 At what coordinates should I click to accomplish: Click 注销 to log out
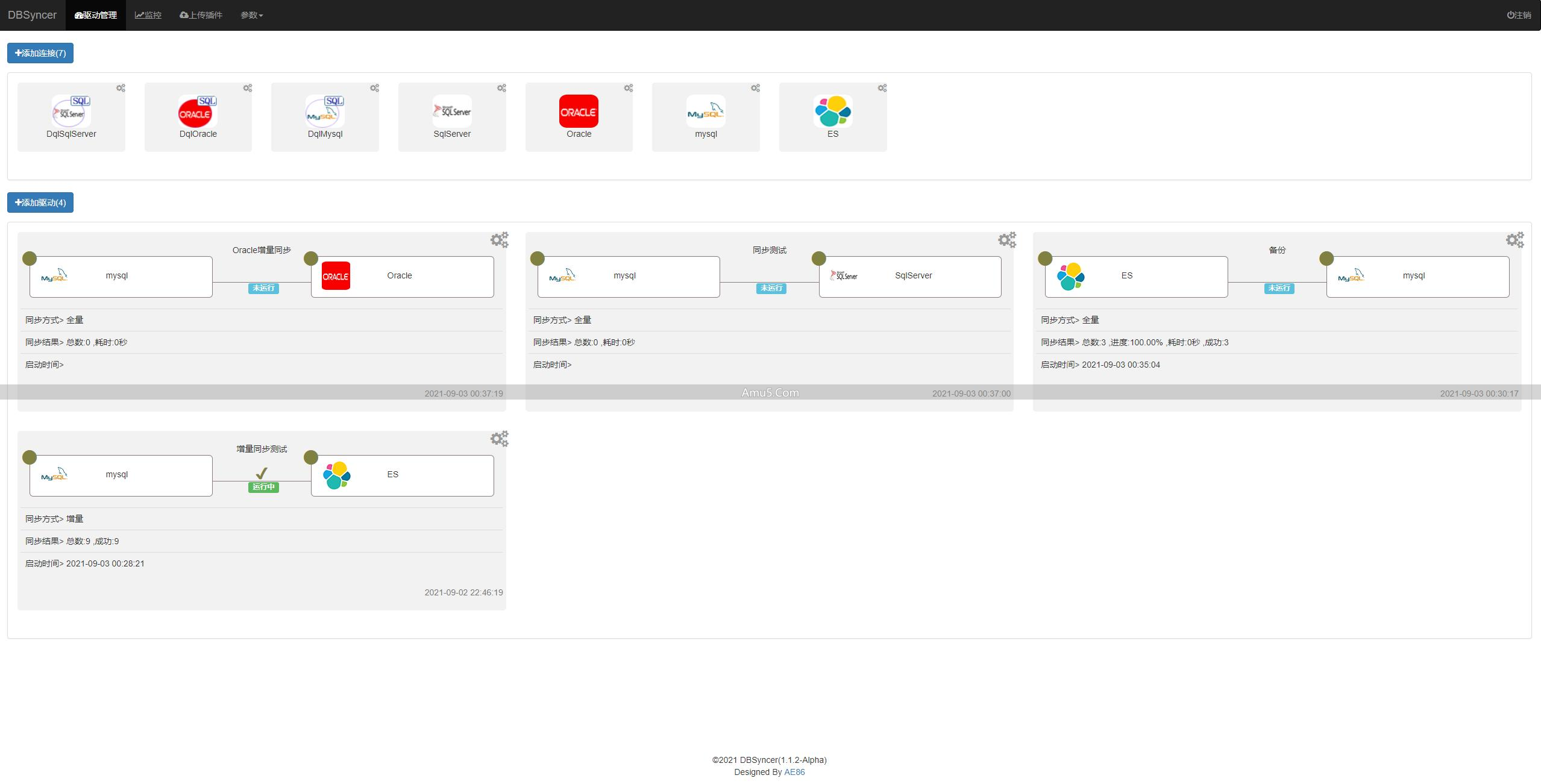(1519, 15)
